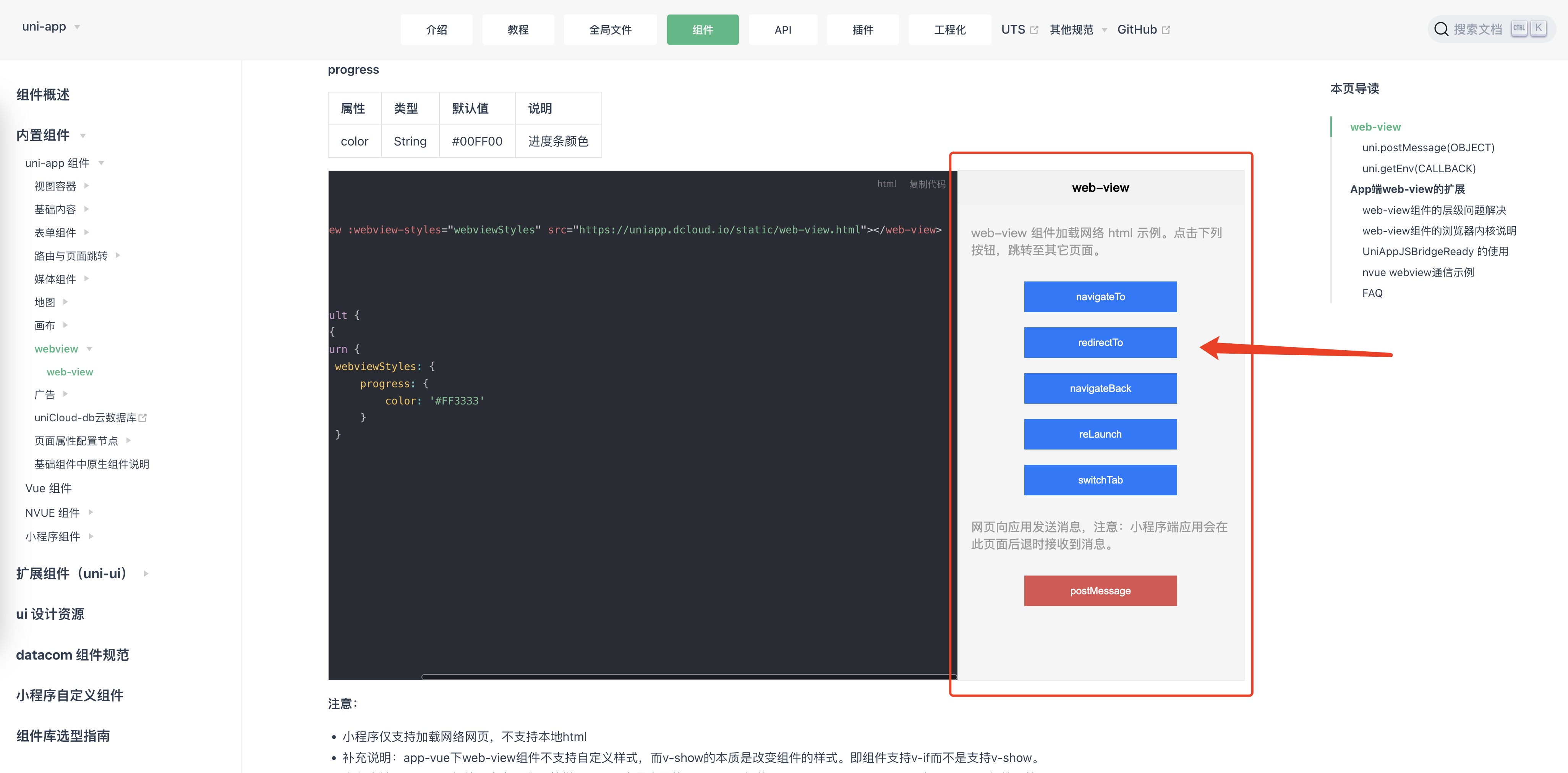
Task: Expand NVUE 组件 arrow
Action: (91, 512)
